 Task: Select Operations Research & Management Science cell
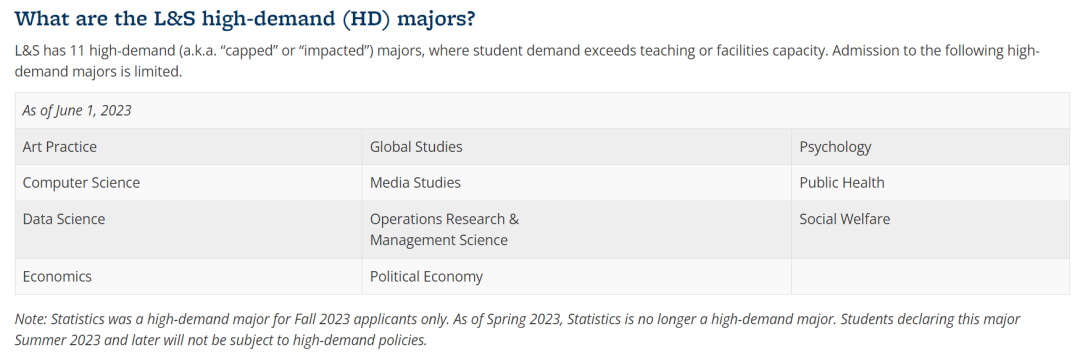(577, 230)
